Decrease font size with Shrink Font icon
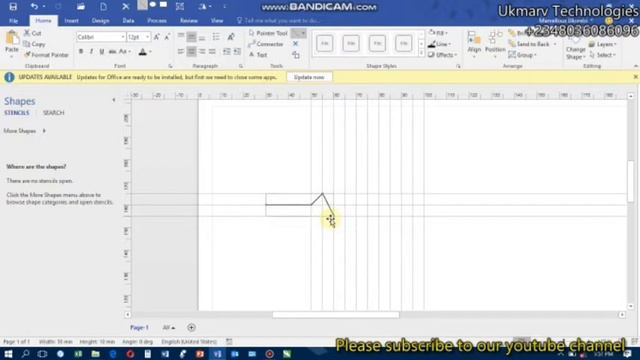The width and height of the screenshot is (640, 360). pos(167,37)
